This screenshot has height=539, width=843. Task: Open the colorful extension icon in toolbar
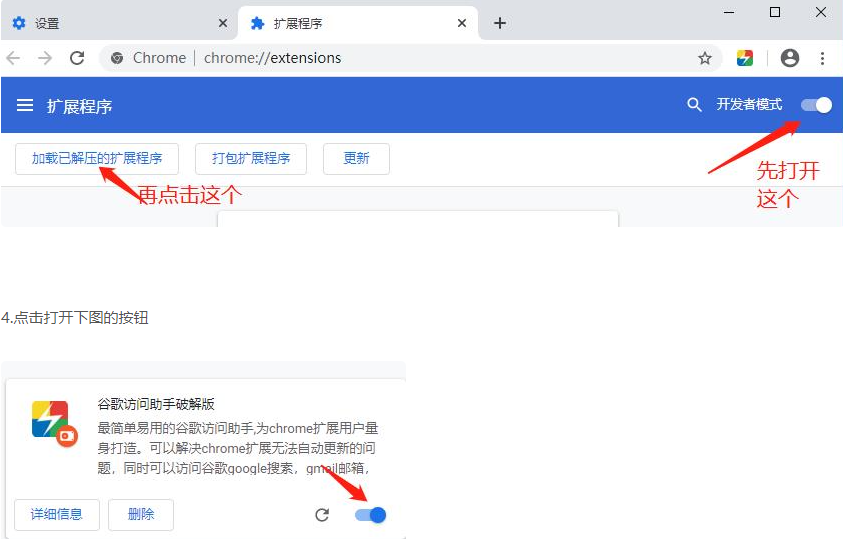coord(745,58)
